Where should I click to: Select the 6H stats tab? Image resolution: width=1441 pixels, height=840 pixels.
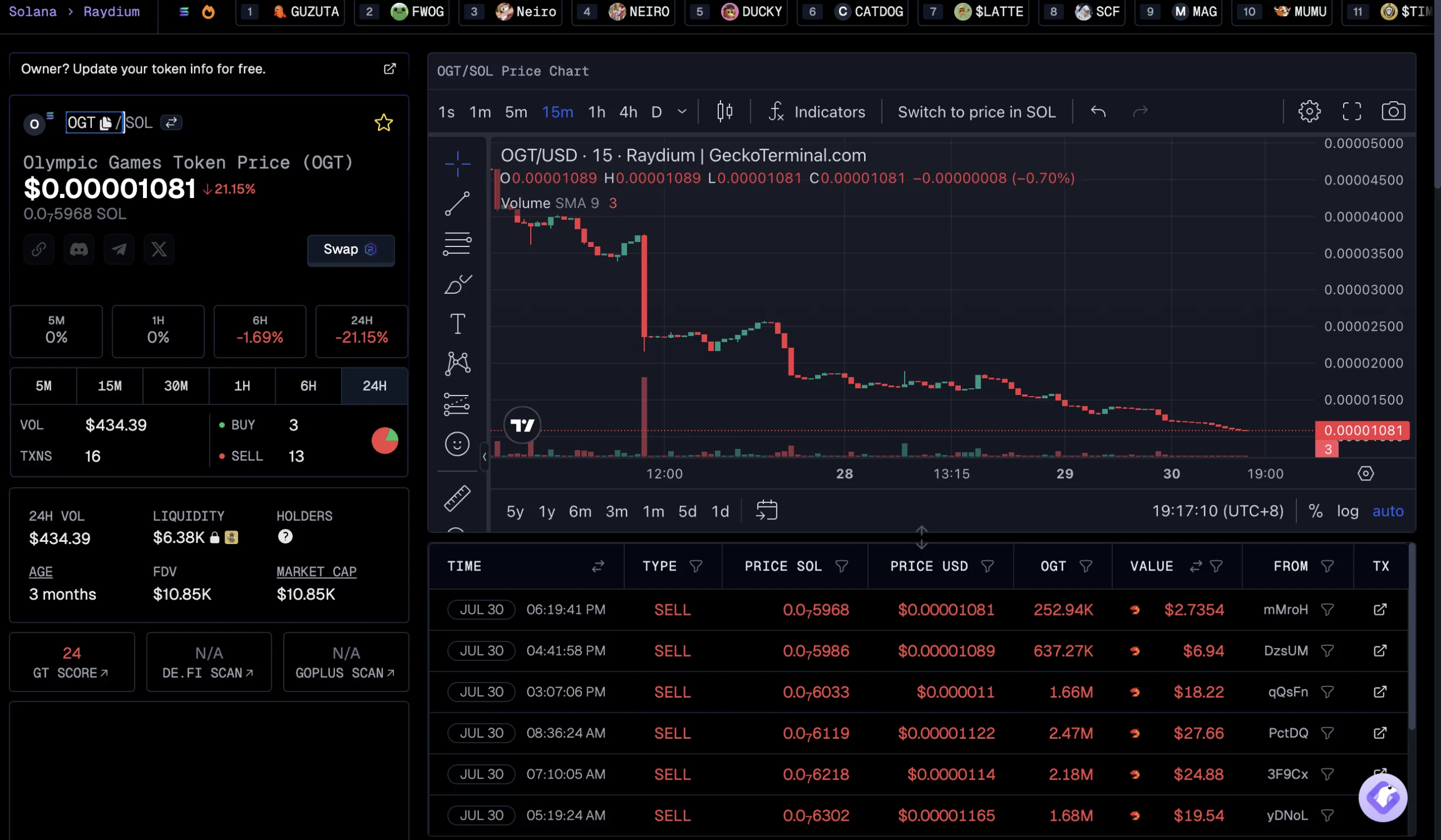point(308,387)
